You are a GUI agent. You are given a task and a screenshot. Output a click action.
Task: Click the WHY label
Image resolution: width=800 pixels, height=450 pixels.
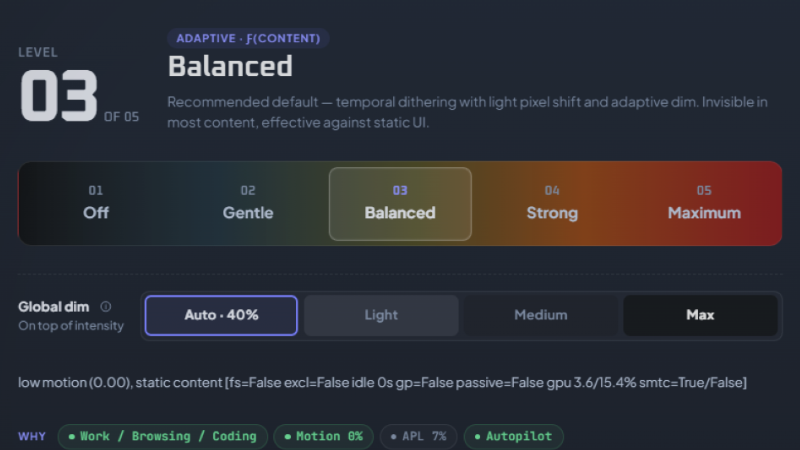tap(32, 437)
